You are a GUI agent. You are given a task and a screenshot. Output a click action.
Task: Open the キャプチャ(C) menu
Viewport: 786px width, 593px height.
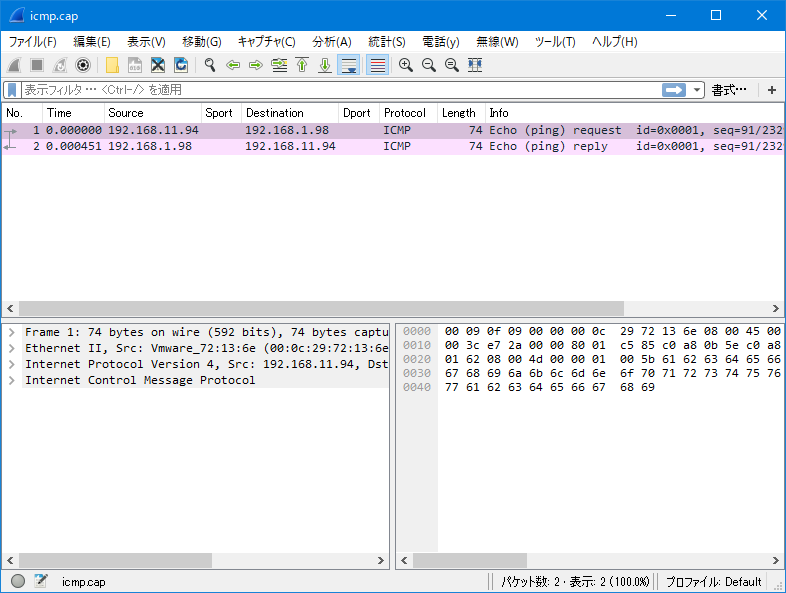pos(267,42)
